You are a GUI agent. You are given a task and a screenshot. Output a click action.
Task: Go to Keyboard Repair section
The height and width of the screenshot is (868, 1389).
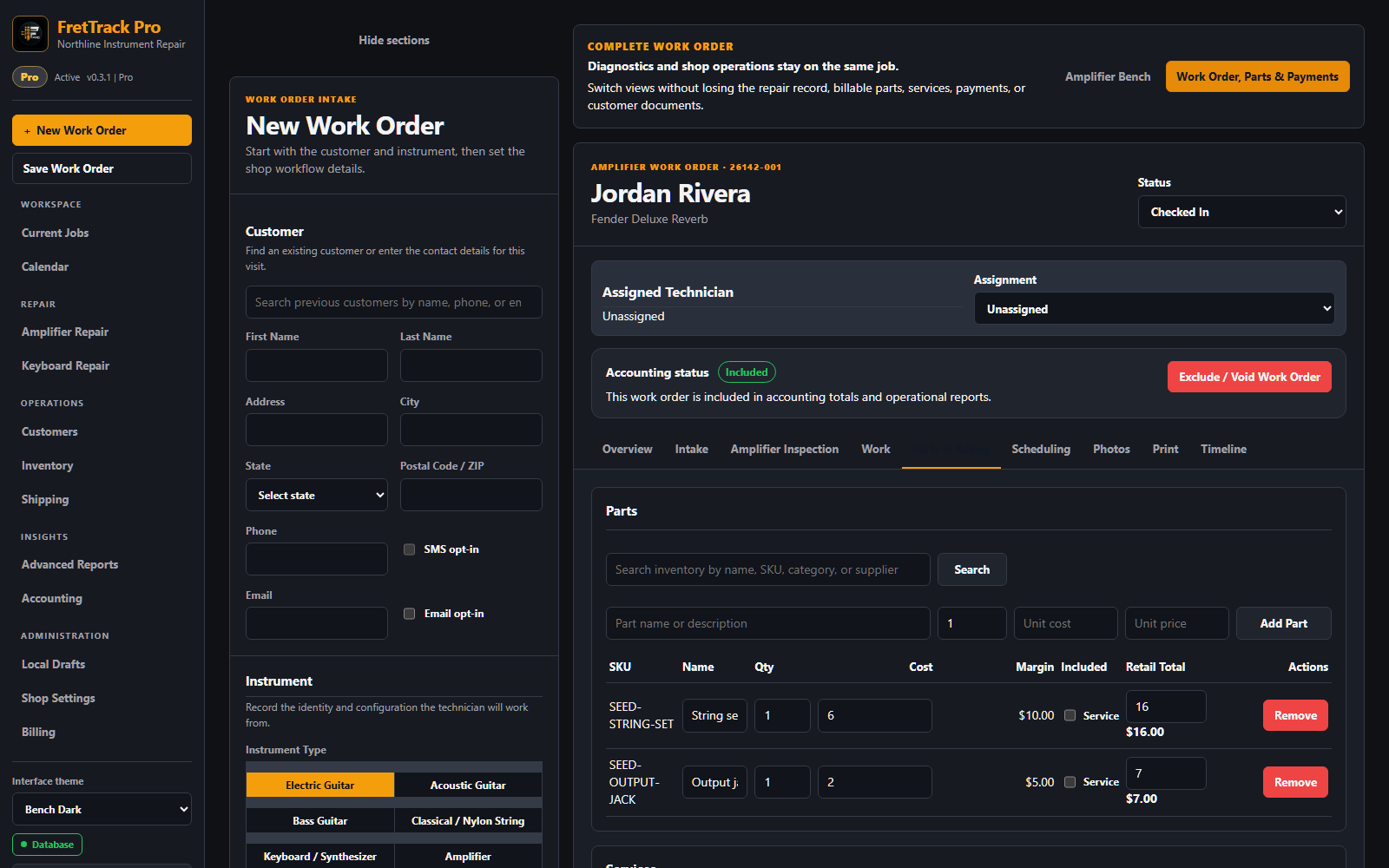click(65, 365)
